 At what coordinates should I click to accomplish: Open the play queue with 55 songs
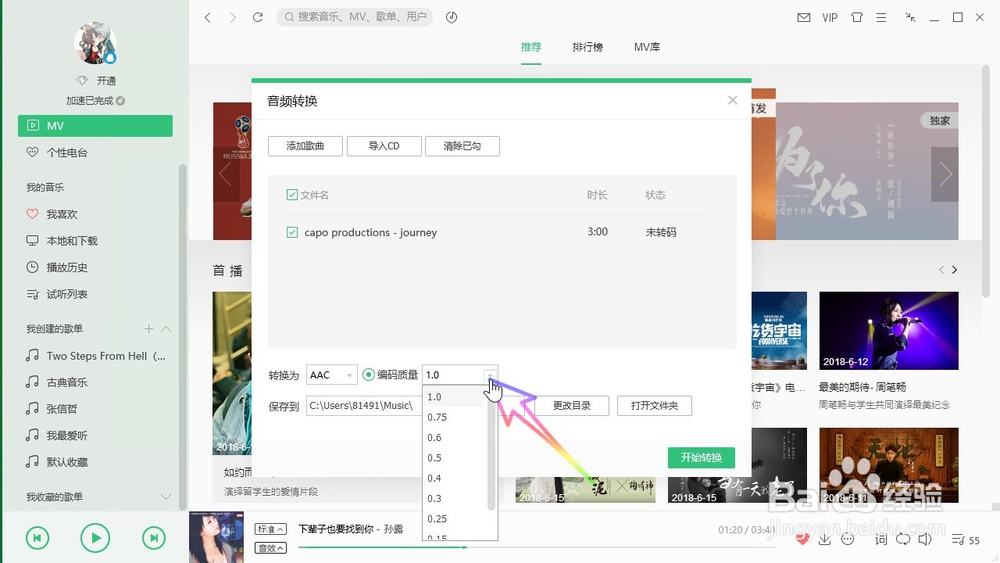coord(966,540)
